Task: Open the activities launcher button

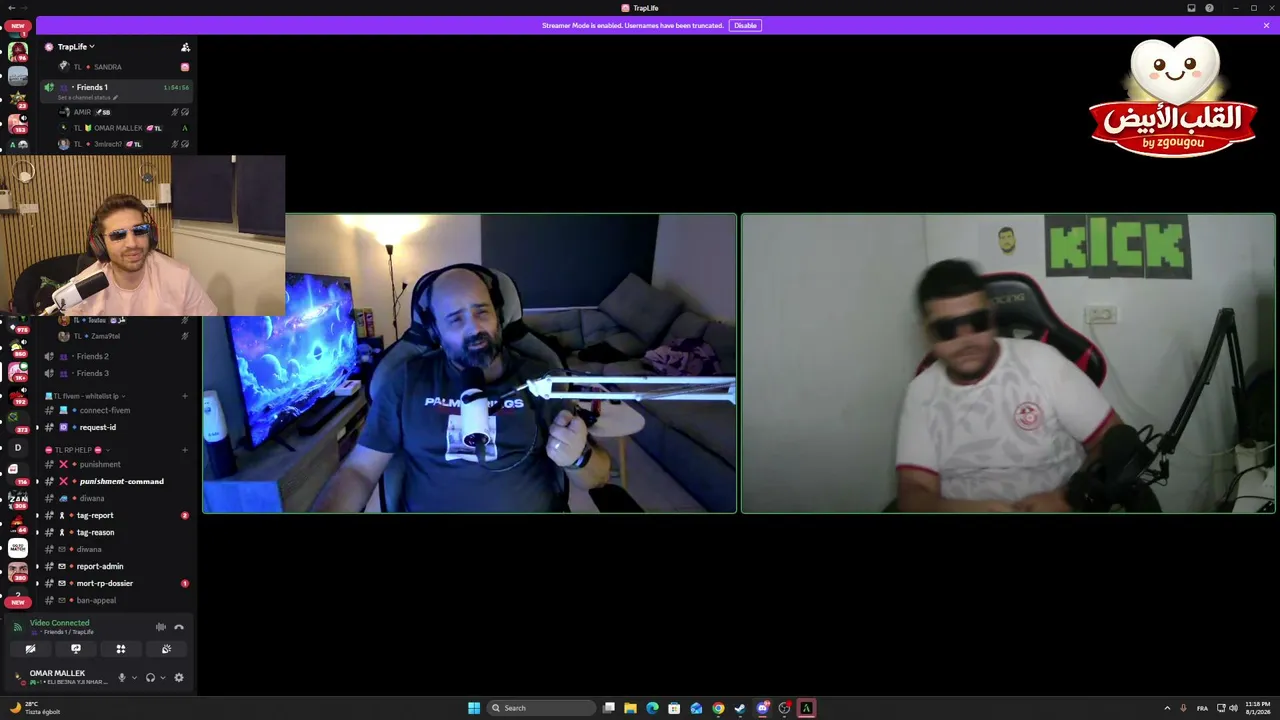Action: [121, 649]
